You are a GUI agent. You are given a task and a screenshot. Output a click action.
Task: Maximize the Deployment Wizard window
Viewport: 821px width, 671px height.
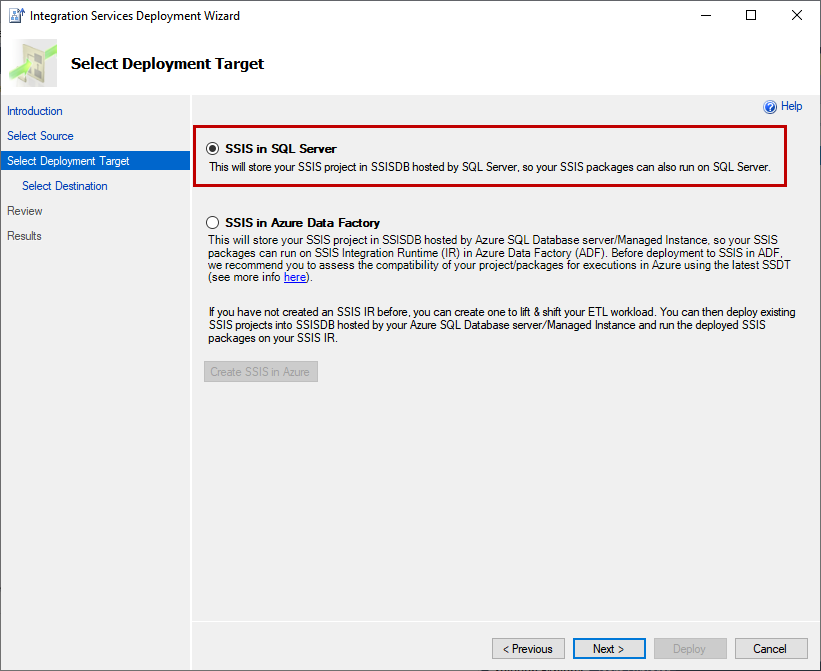751,16
